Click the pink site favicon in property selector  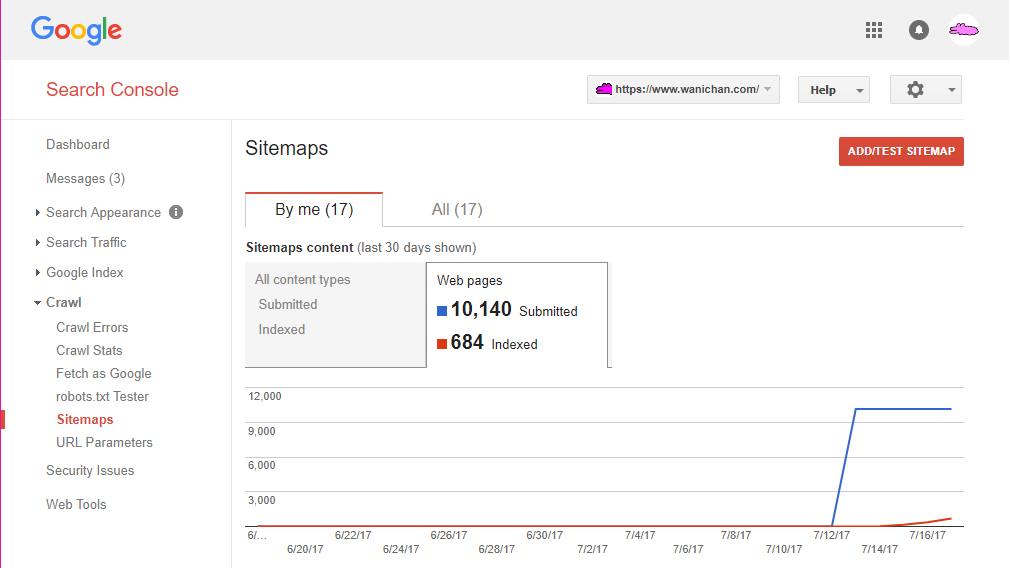click(x=604, y=89)
